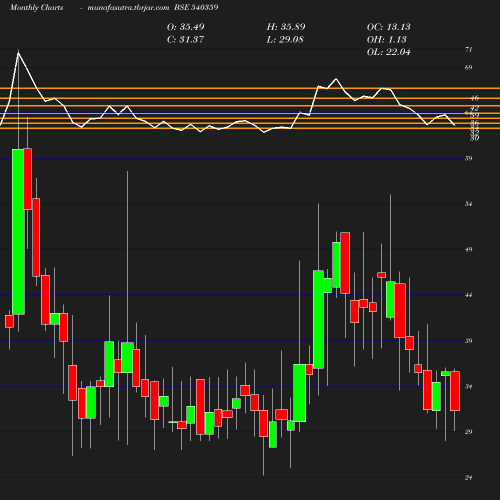Image resolution: width=500 pixels, height=500 pixels.
Task: Click the 29 price axis label
Action: tap(468, 432)
